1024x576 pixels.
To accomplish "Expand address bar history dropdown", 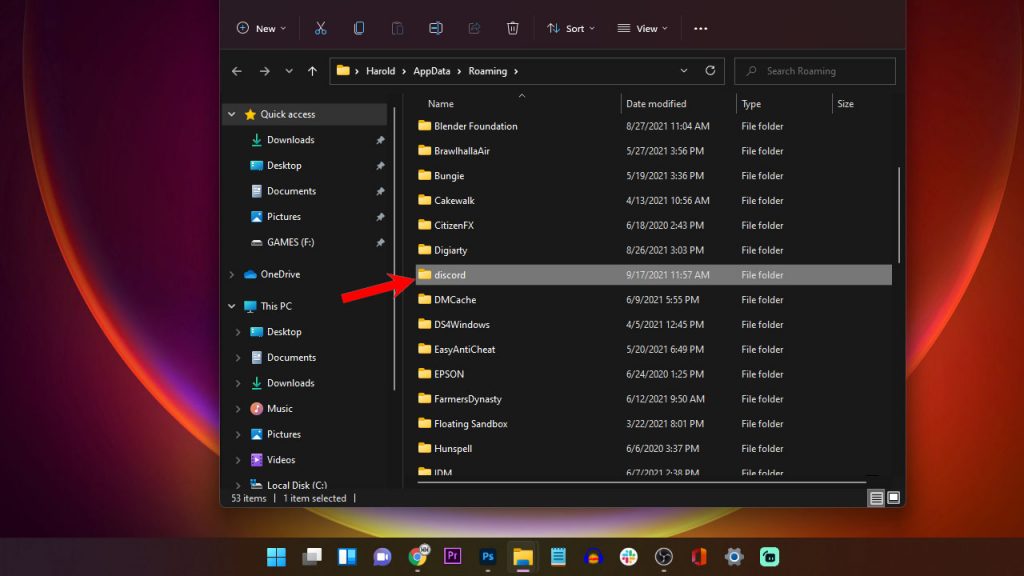I will click(x=684, y=71).
